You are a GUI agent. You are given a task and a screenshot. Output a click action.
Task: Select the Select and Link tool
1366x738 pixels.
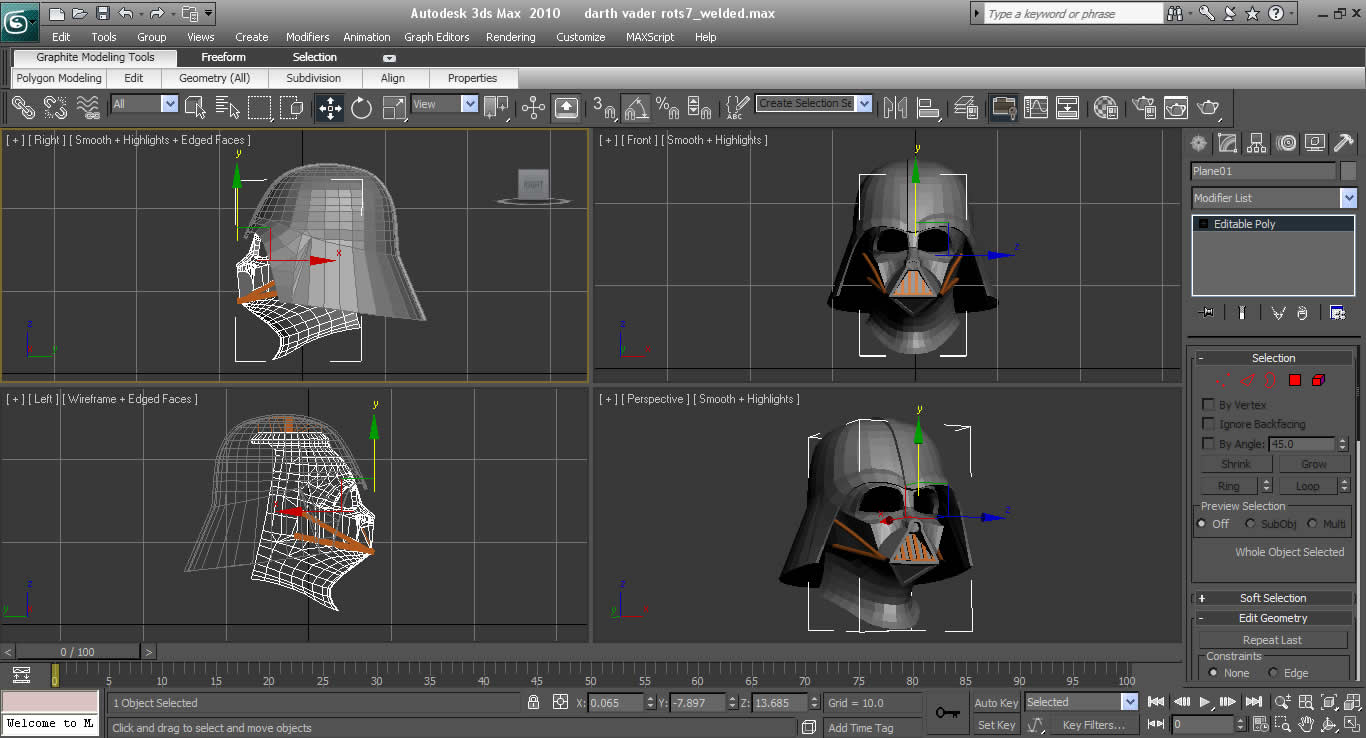coord(23,106)
